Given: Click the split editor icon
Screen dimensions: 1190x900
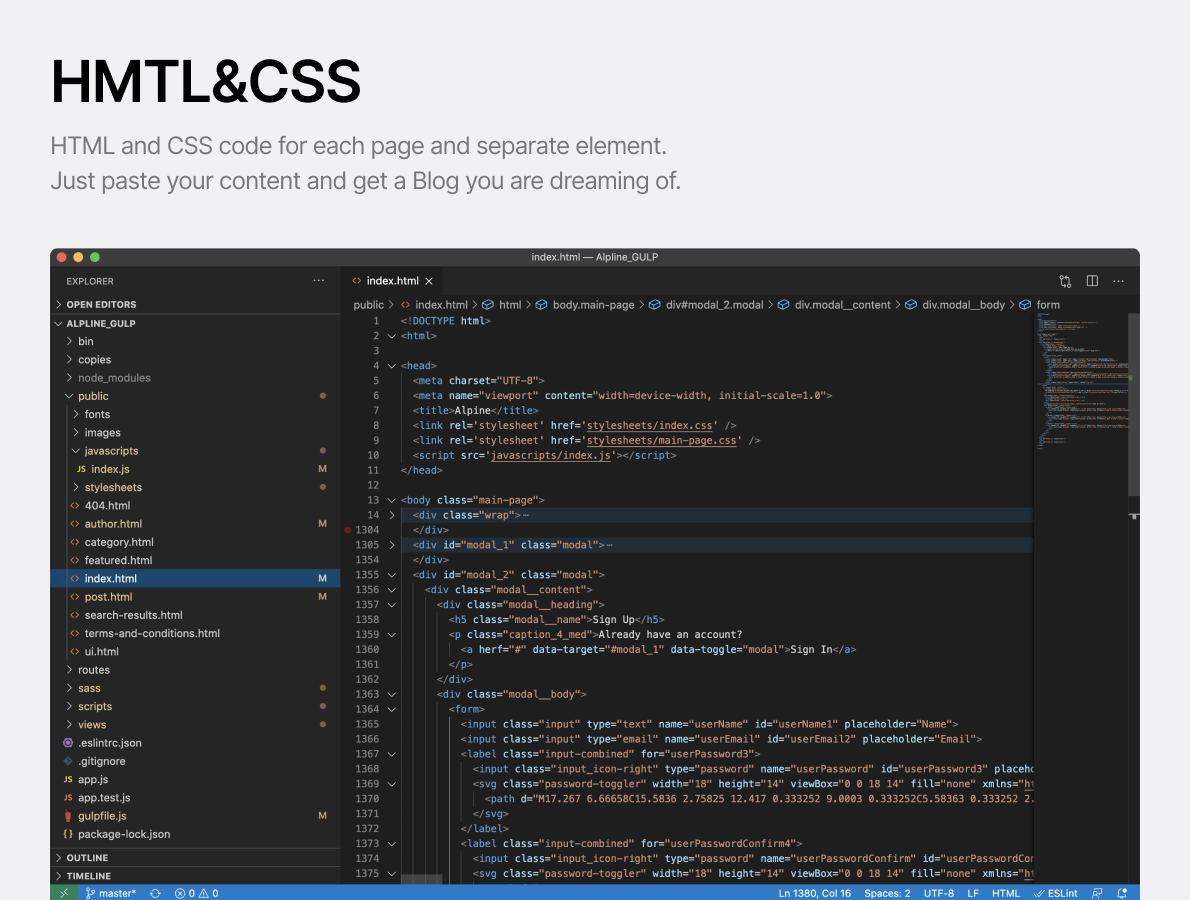Looking at the screenshot, I should (1092, 281).
